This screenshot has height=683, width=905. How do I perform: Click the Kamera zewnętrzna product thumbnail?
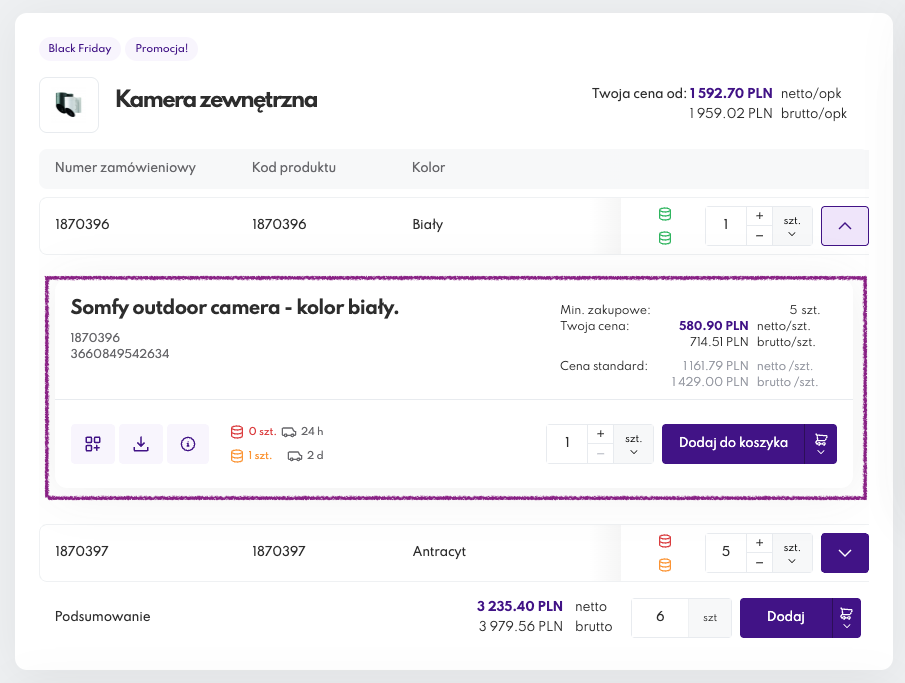tap(69, 105)
